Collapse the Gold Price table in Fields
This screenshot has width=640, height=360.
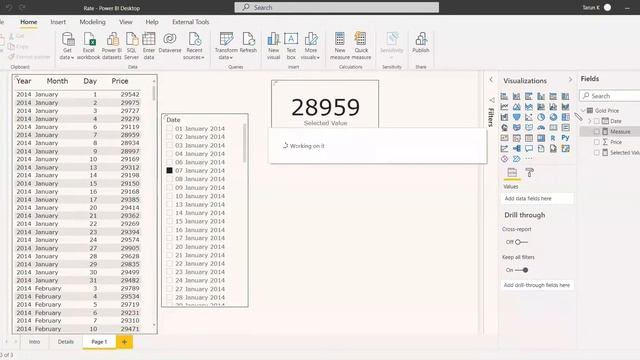coord(584,111)
